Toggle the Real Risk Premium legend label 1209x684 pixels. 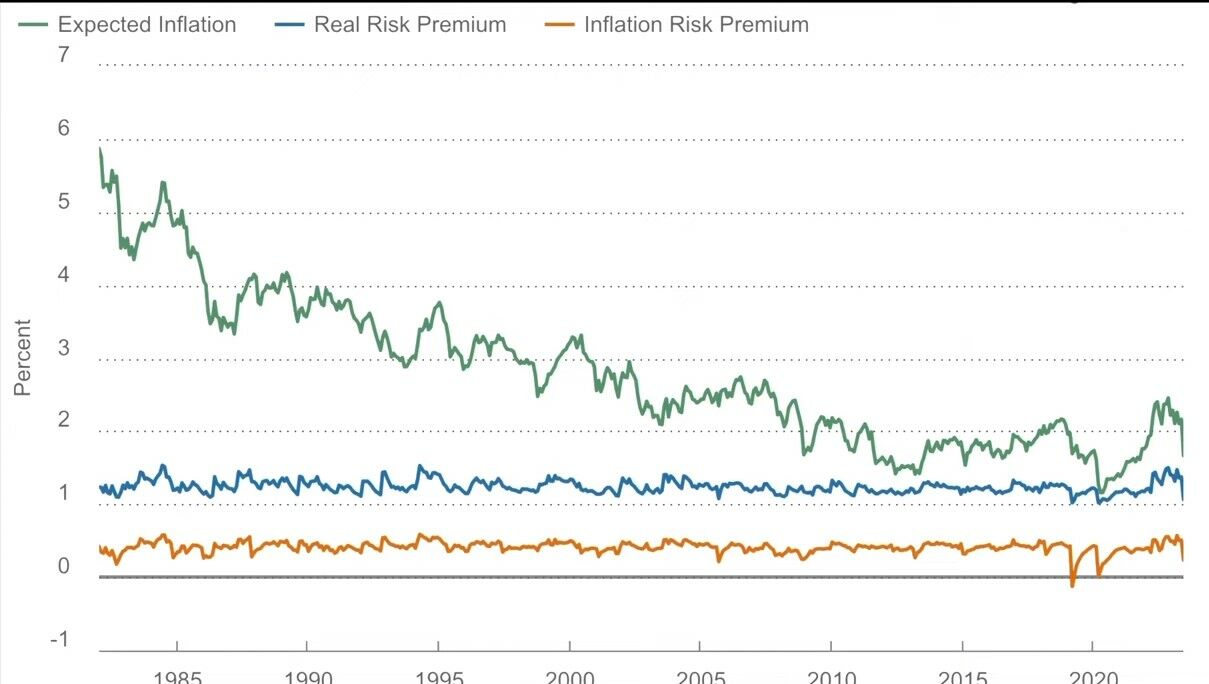pos(410,25)
